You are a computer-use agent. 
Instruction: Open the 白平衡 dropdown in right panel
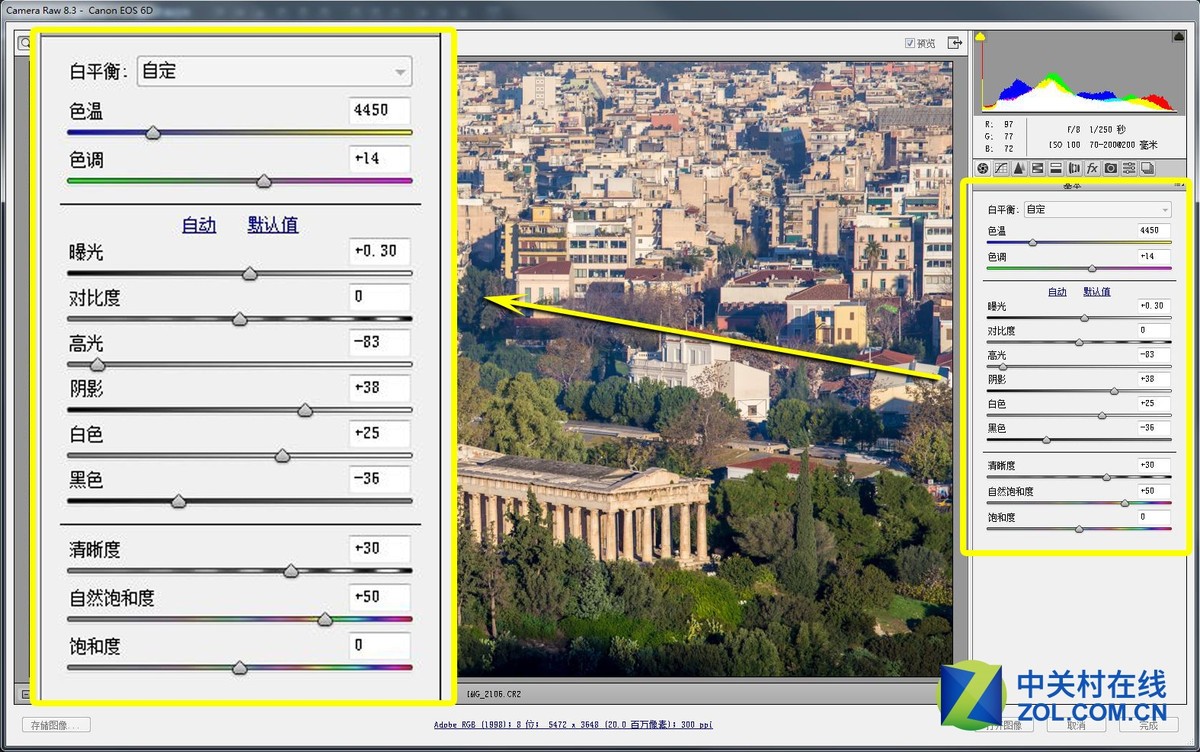(1097, 210)
